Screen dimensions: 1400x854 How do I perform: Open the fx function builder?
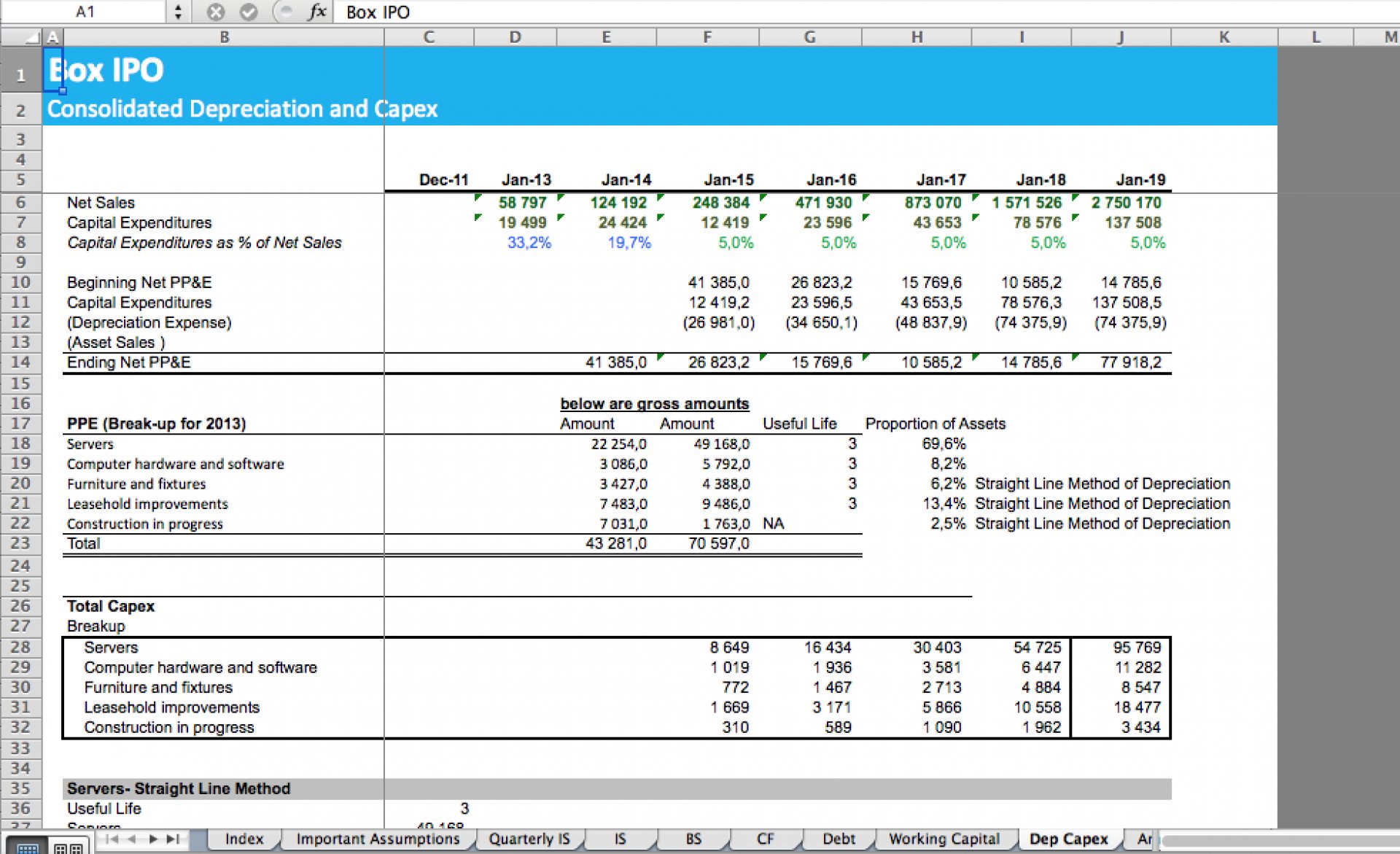(x=316, y=12)
